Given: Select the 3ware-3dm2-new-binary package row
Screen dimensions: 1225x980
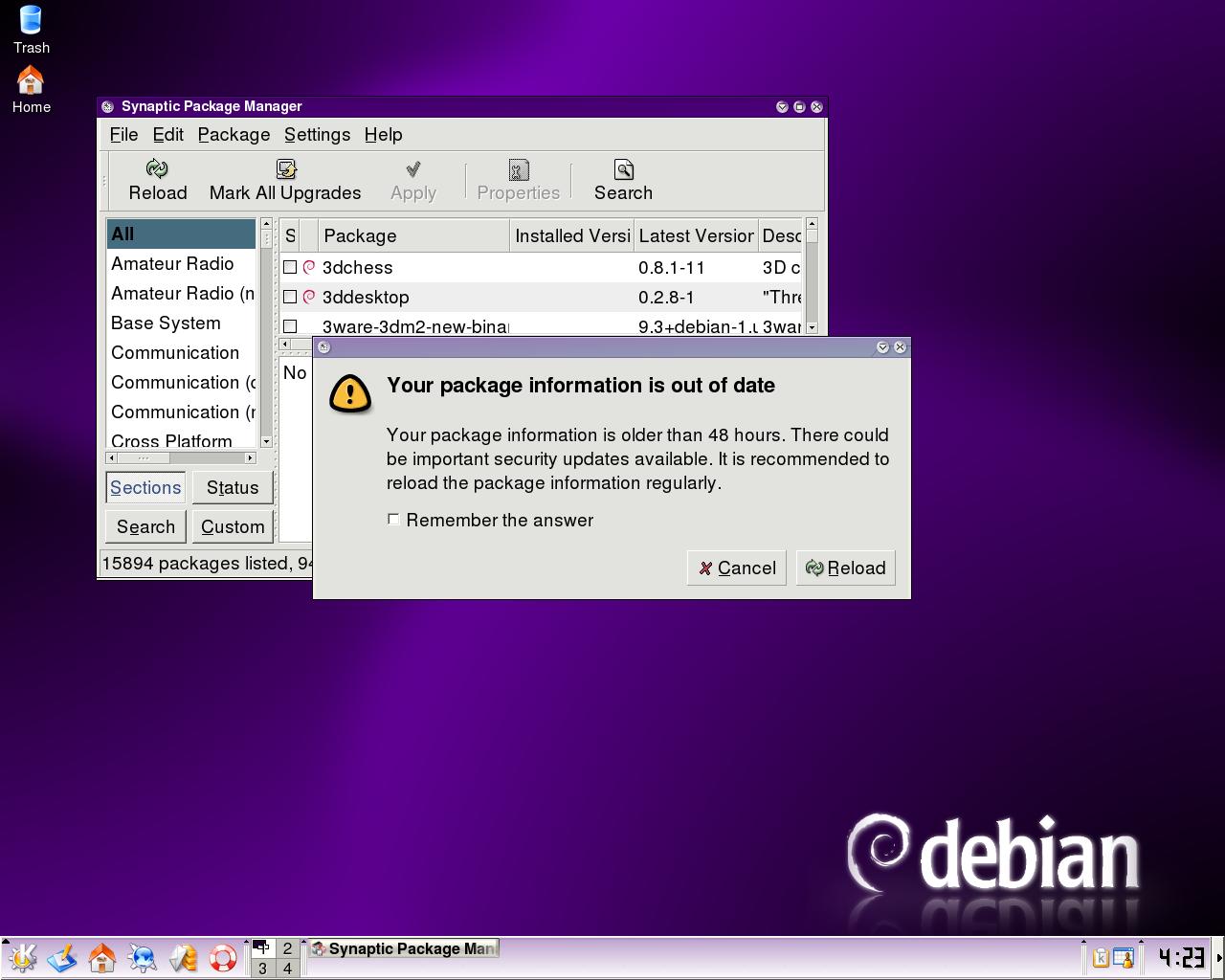Looking at the screenshot, I should click(541, 324).
